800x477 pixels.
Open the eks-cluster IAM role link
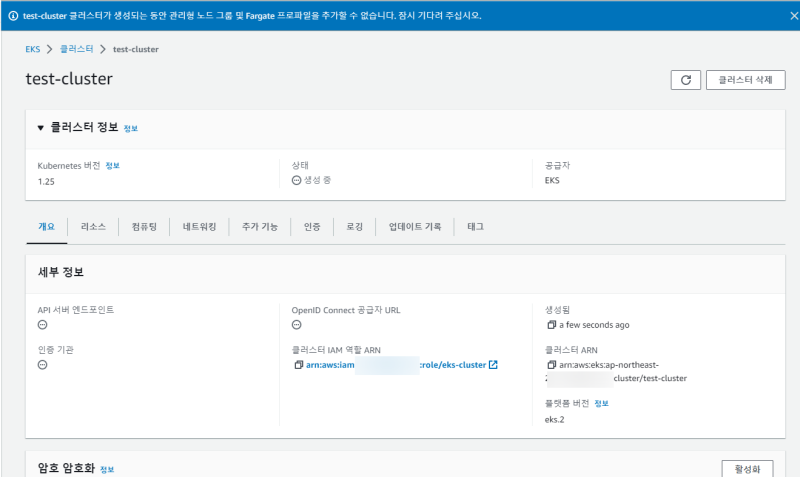tap(456, 365)
